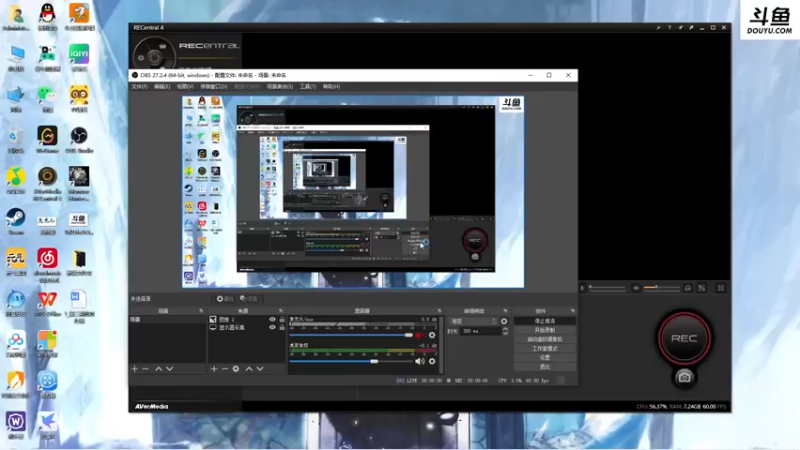Adjust the RECentral orange speaker volume slider
This screenshot has height=450, width=800.
pos(661,288)
